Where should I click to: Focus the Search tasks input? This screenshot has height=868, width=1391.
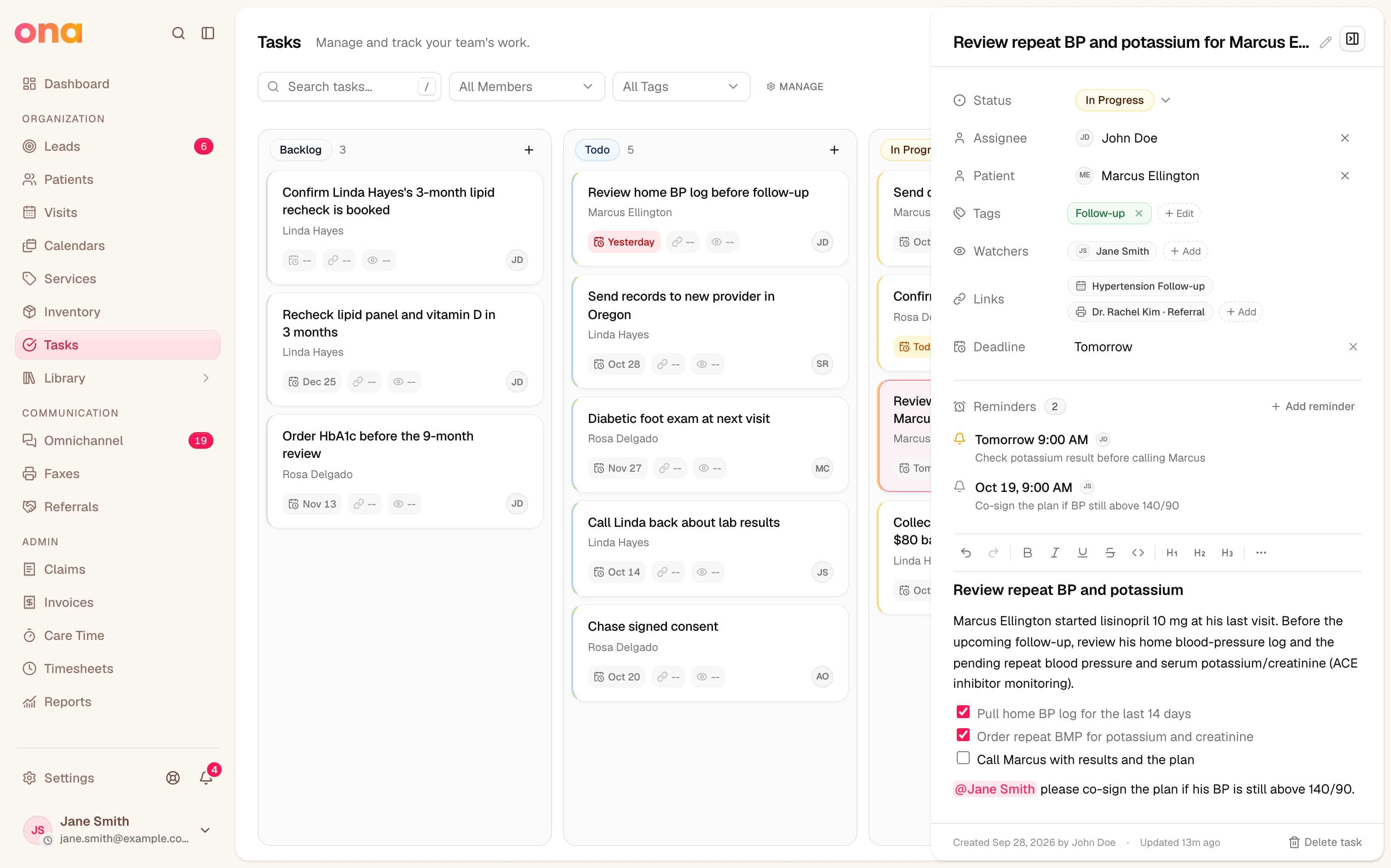point(349,87)
